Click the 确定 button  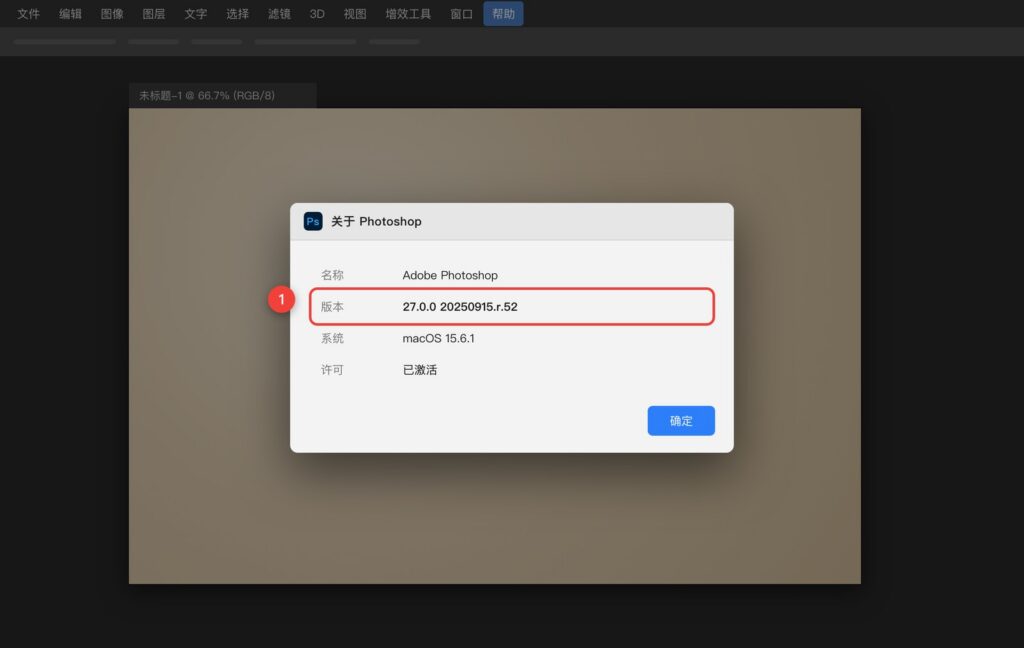point(681,421)
